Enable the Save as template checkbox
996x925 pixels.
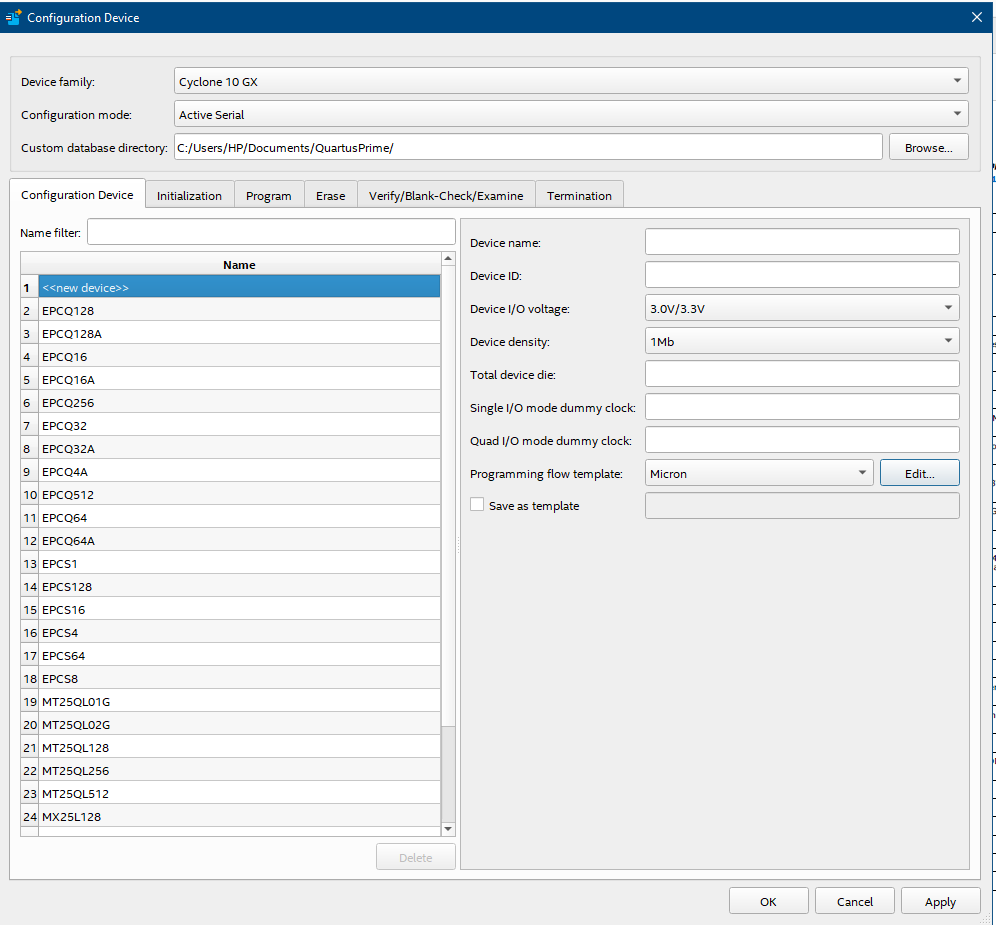pos(477,505)
